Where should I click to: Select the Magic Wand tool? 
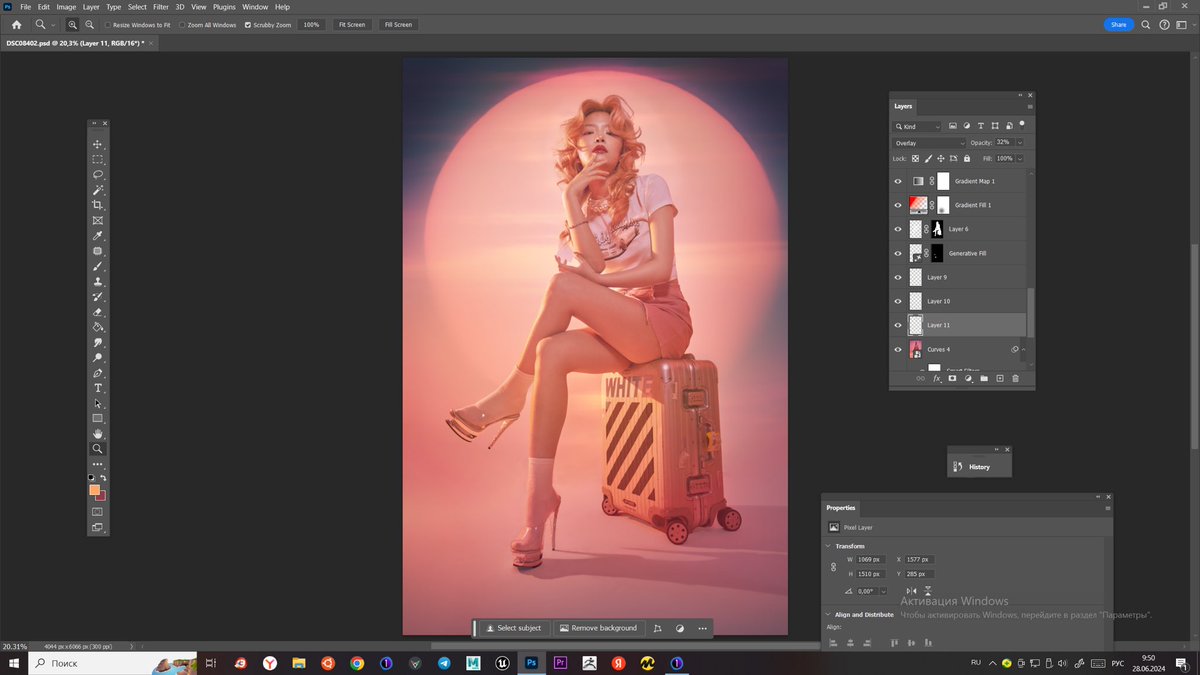(x=98, y=190)
